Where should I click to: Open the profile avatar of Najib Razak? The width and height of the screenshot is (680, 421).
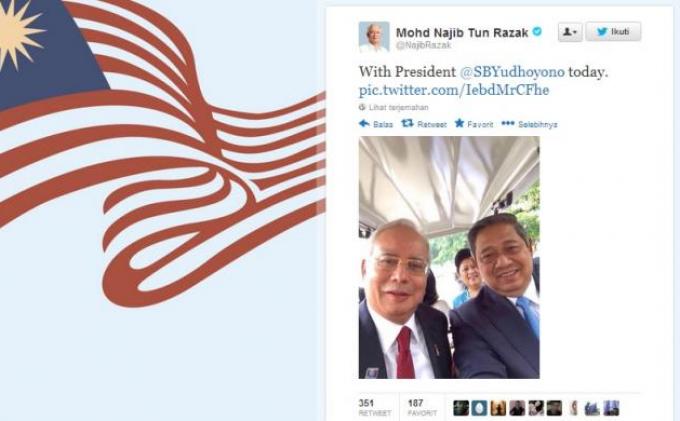coord(374,37)
